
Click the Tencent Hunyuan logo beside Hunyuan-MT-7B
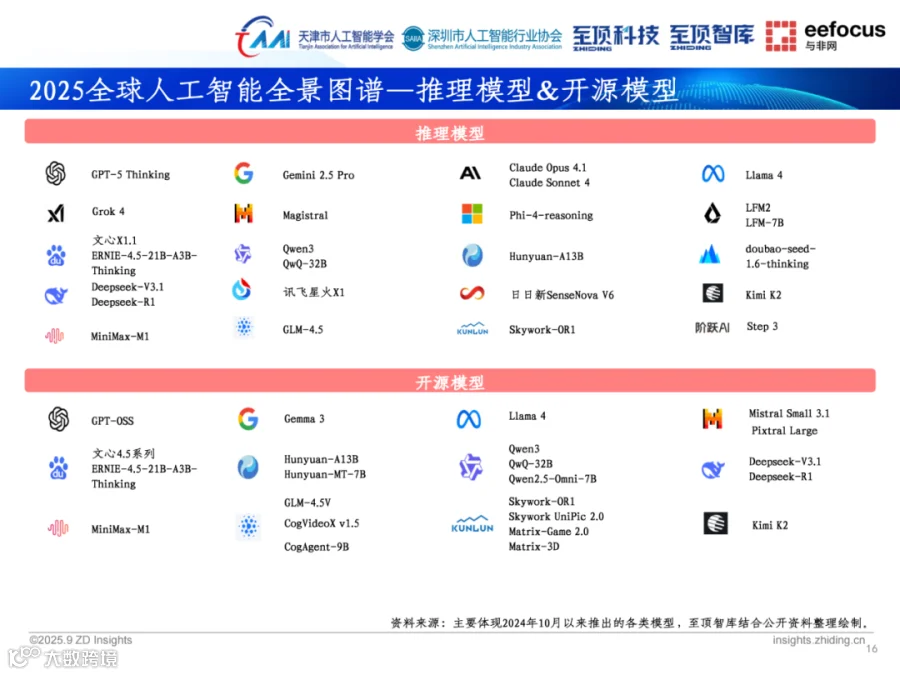(248, 467)
